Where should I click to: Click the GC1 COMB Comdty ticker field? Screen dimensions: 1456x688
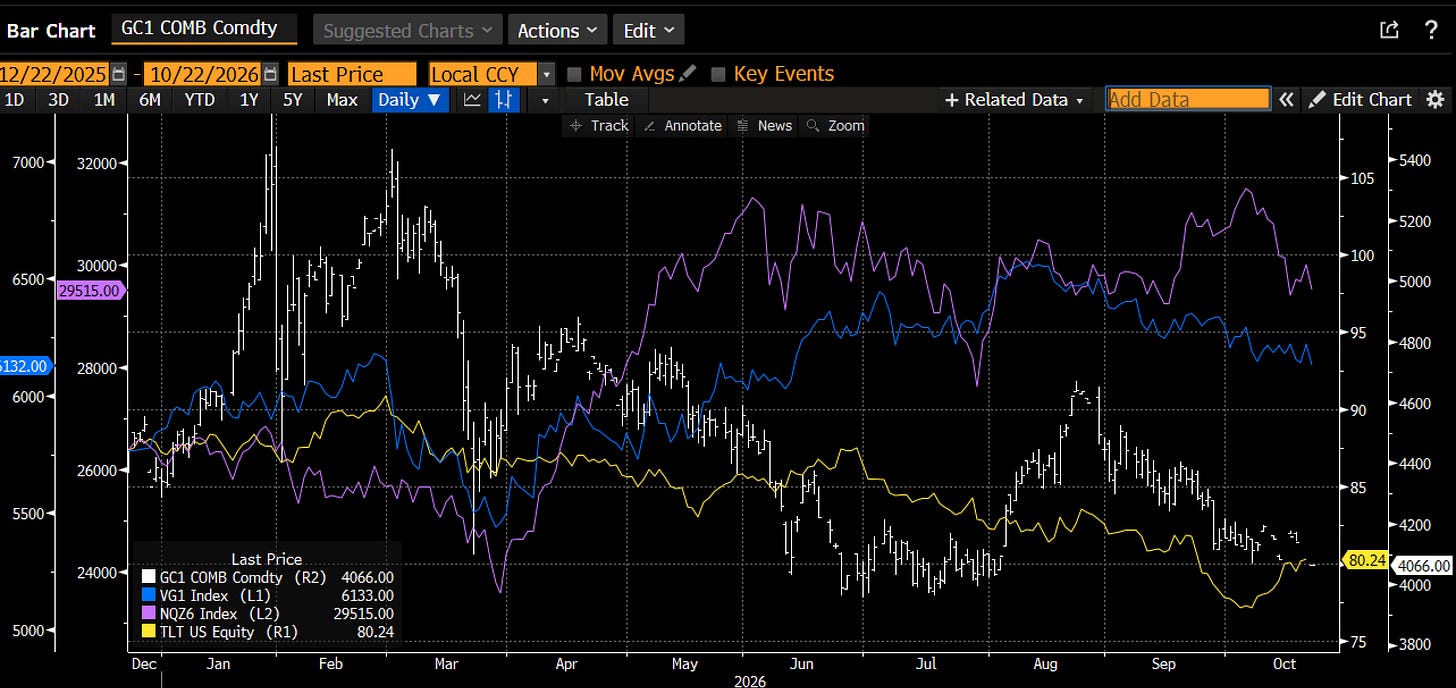click(x=203, y=29)
